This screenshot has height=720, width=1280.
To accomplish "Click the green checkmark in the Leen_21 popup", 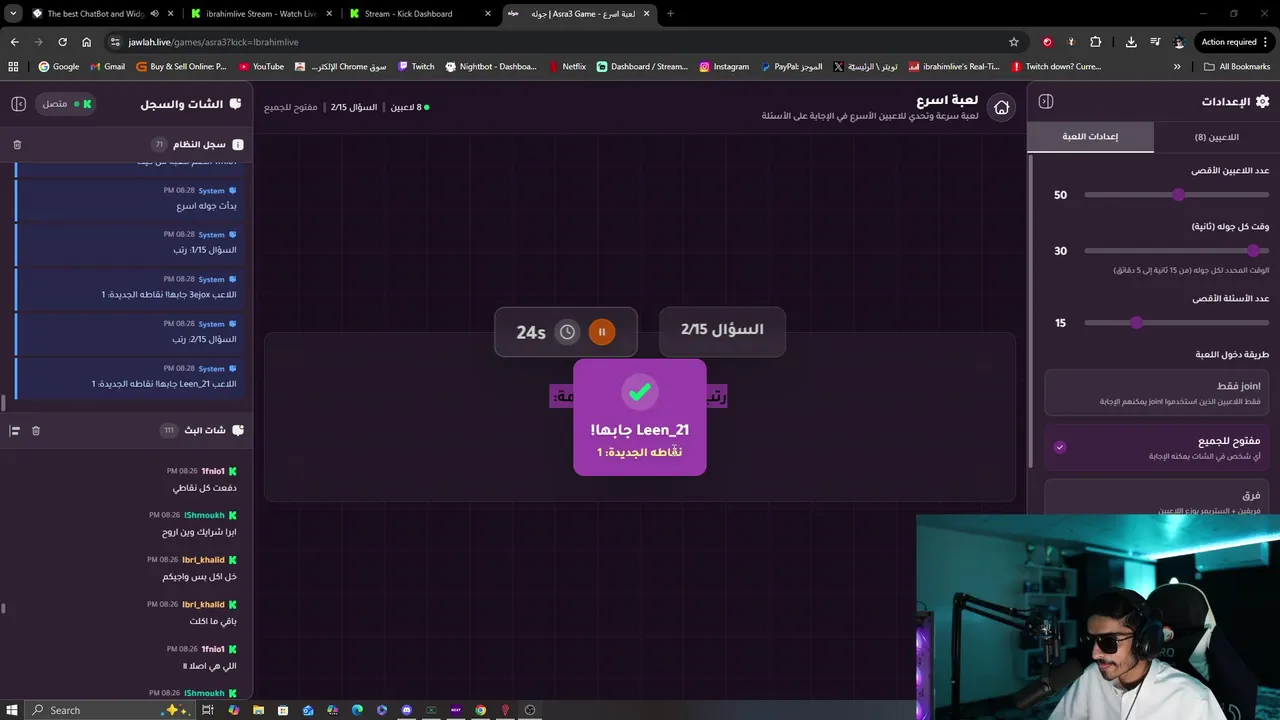I will pos(640,391).
